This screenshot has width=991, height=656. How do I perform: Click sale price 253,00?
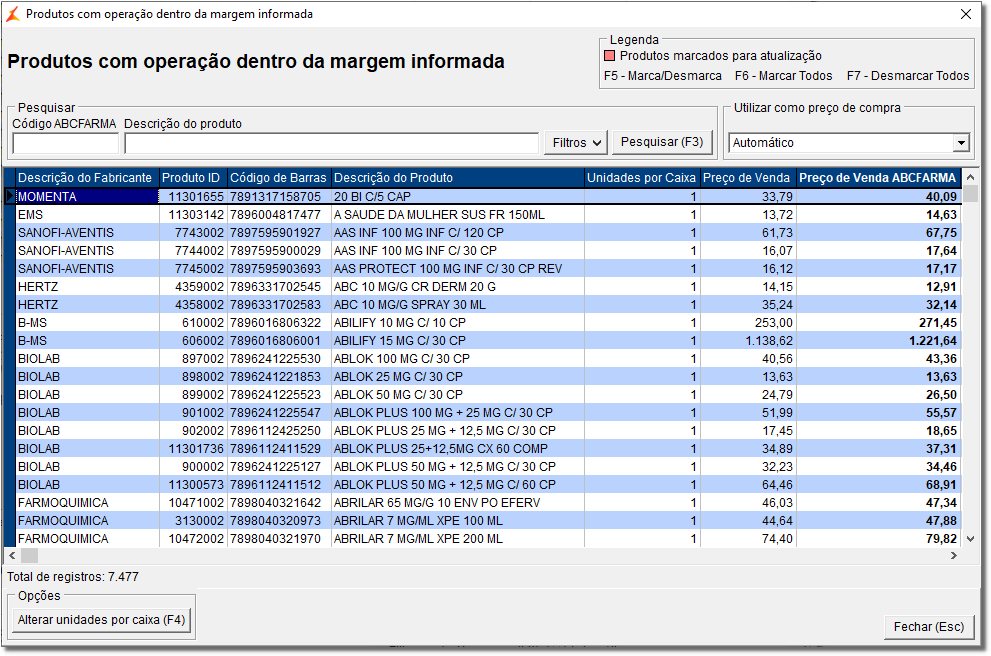click(774, 323)
